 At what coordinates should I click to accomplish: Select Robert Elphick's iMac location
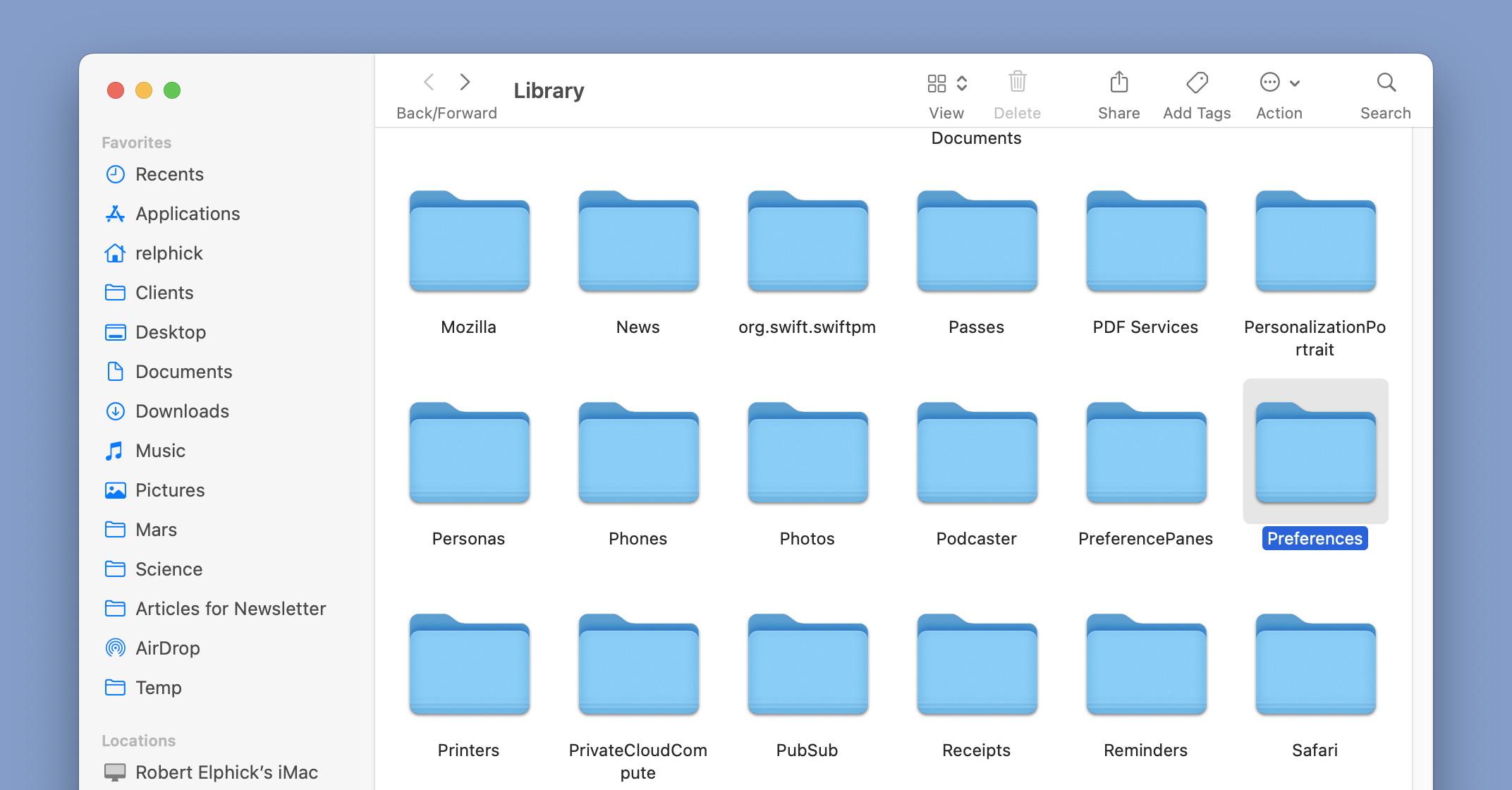[x=226, y=772]
